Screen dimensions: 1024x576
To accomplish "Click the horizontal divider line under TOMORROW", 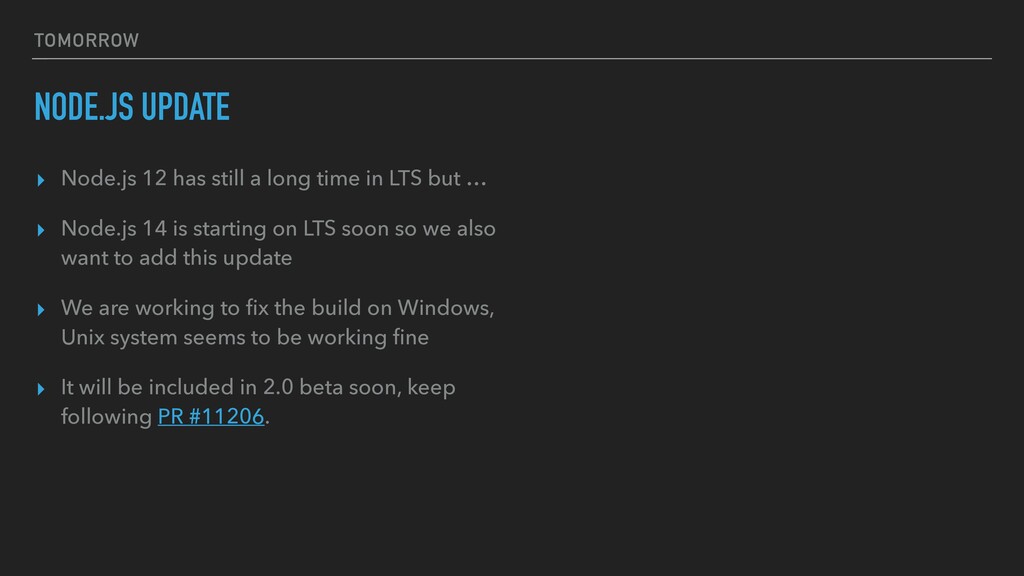I will tap(512, 59).
